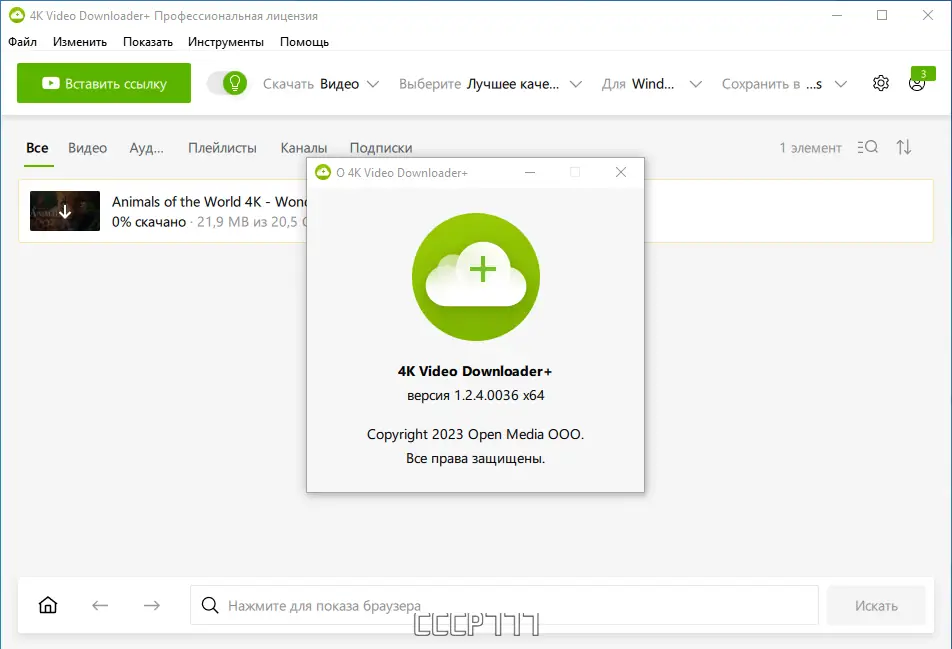
Task: Click the large green cloud logo in About
Action: pyautogui.click(x=476, y=277)
